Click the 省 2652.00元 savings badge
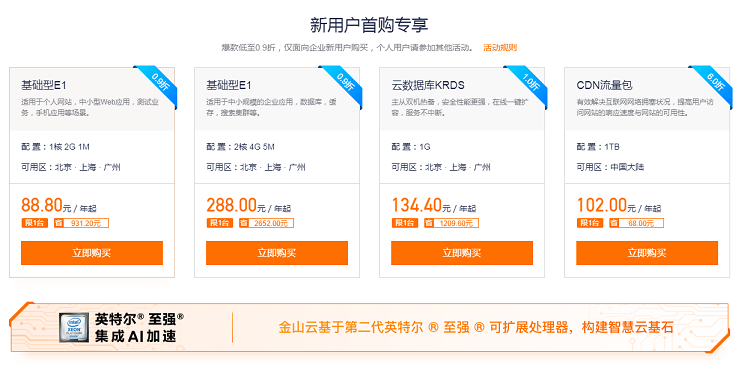 [x=266, y=223]
